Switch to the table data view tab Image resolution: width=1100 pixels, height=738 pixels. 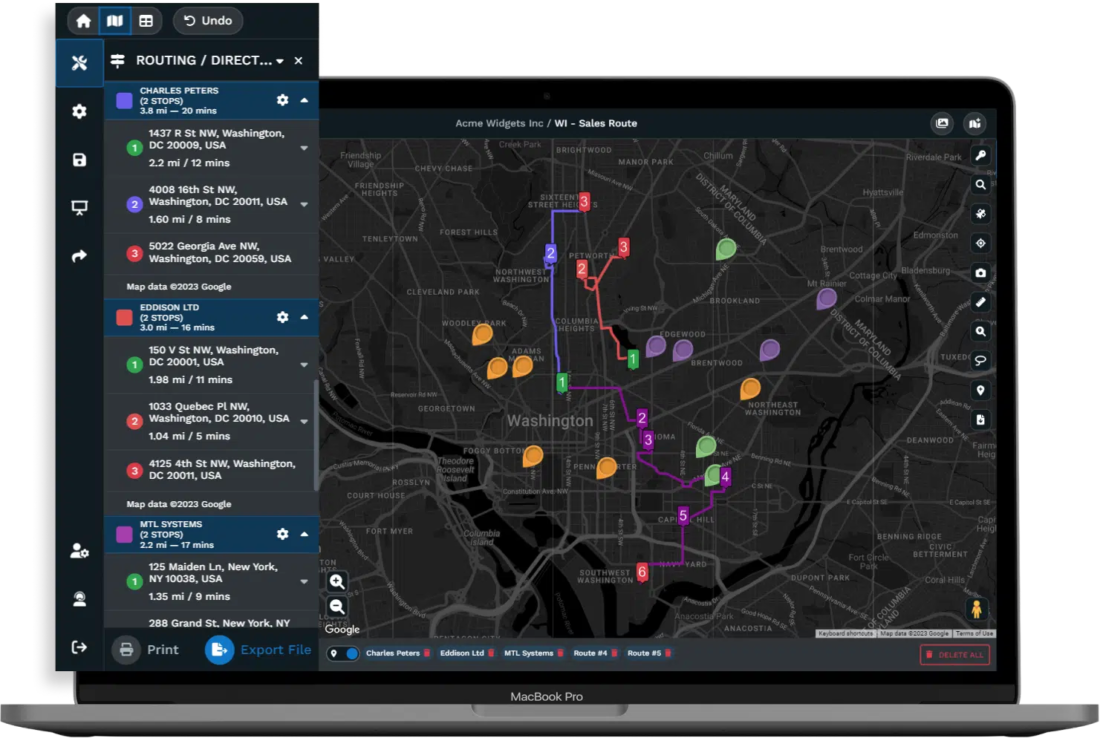point(146,20)
